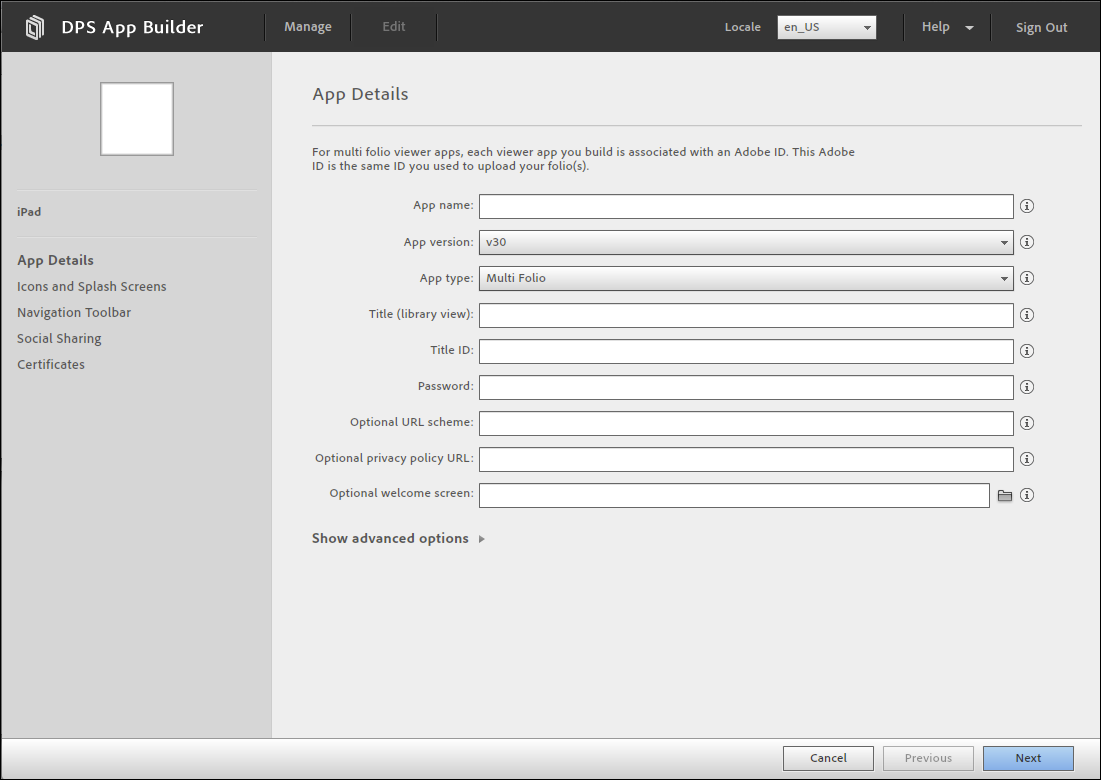Click the blank app icon thumbnail
Image resolution: width=1101 pixels, height=780 pixels.
click(137, 119)
